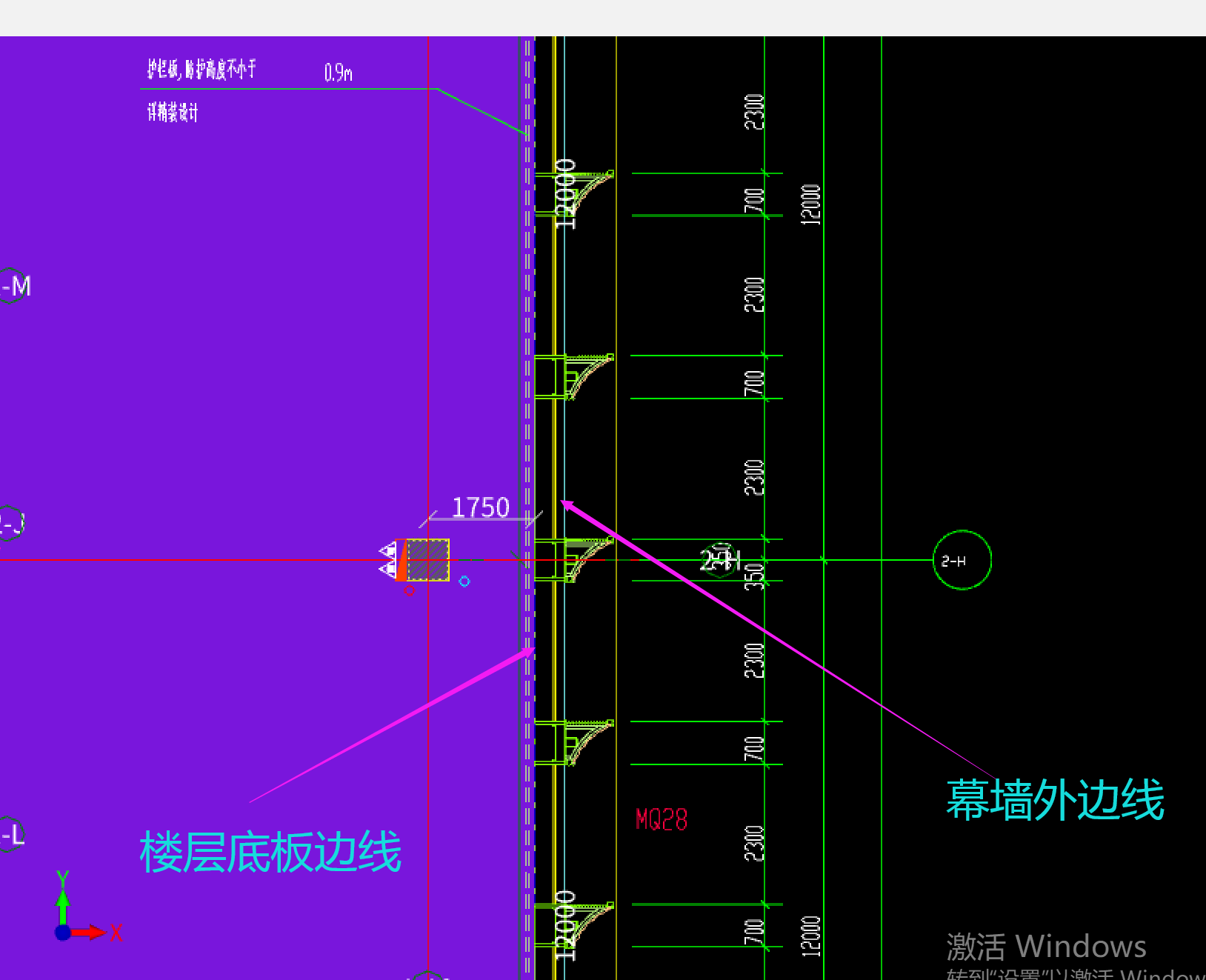Select the 详精装设计 note text
The height and width of the screenshot is (980, 1206).
point(173,113)
